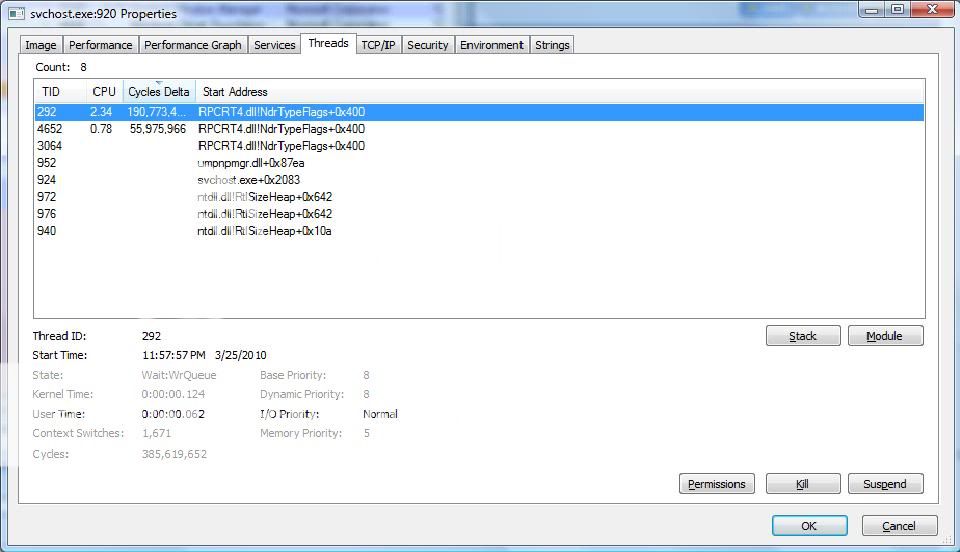Click the svchost.exe window title icon

(17, 13)
